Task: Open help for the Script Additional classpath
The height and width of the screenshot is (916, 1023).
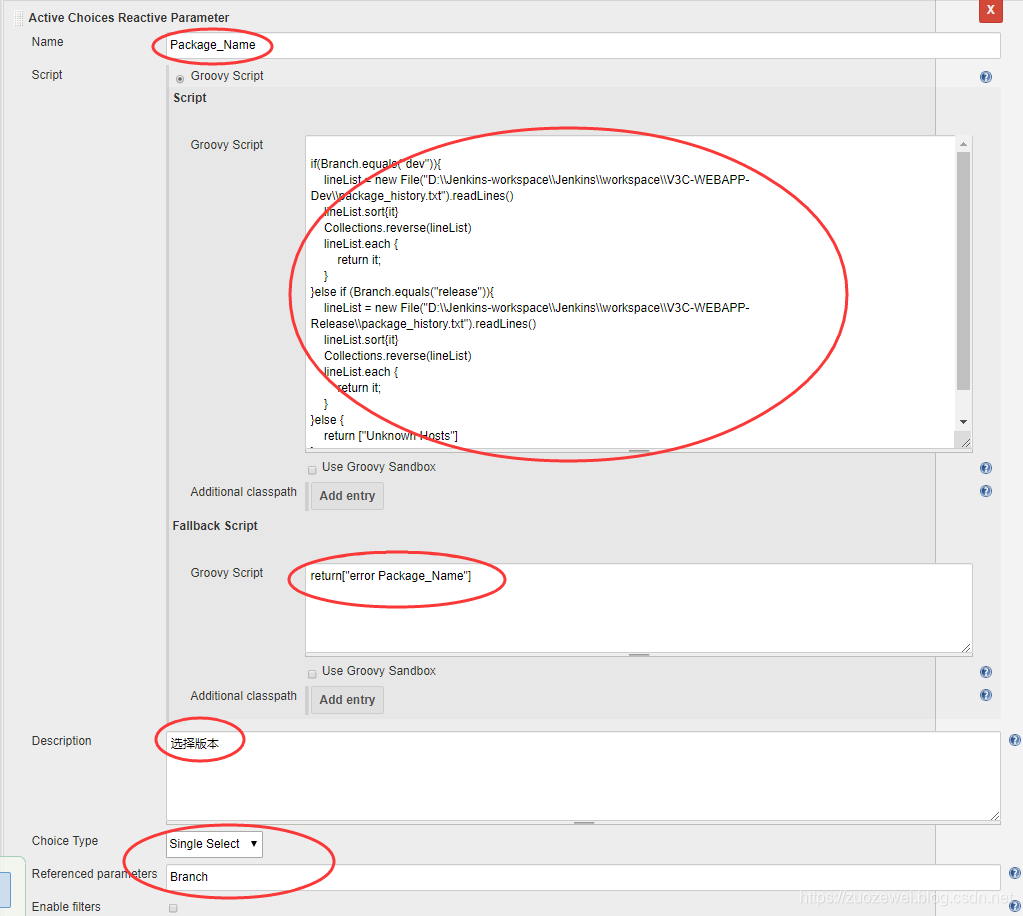Action: click(986, 491)
